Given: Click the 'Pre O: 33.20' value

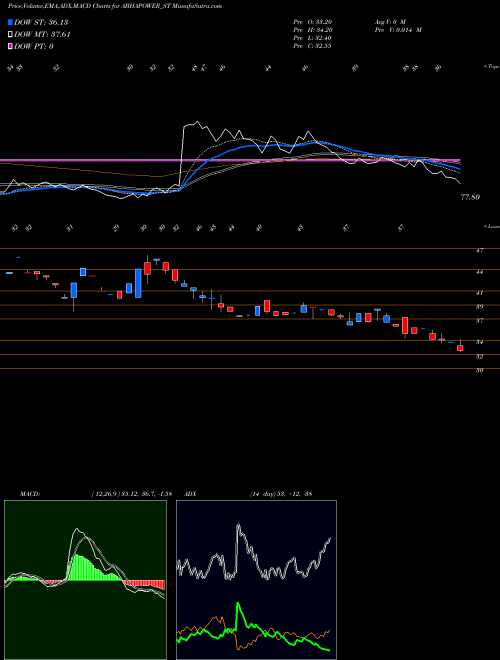Looking at the screenshot, I should (x=312, y=22).
